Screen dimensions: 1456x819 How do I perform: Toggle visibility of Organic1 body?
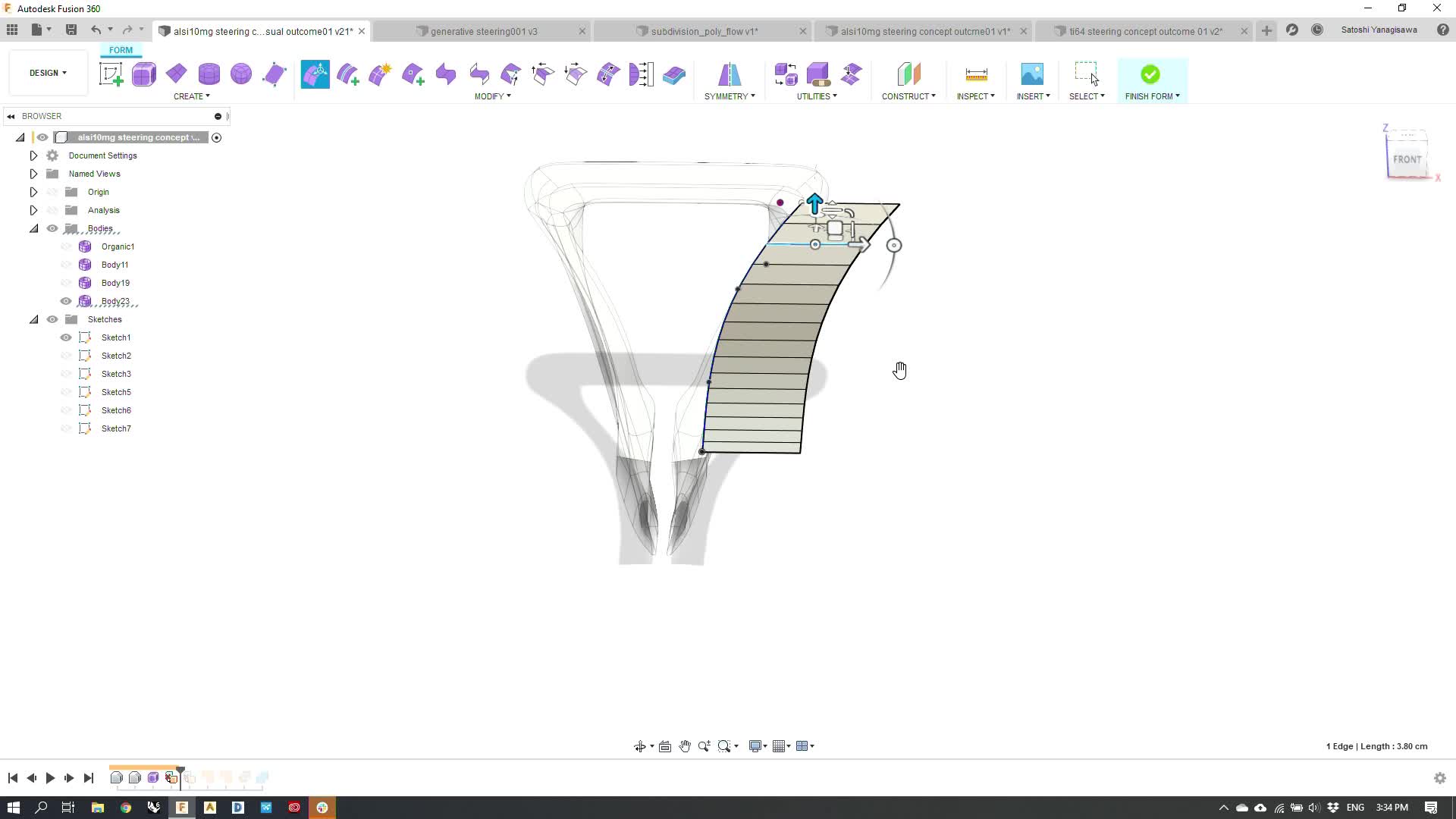pos(65,246)
